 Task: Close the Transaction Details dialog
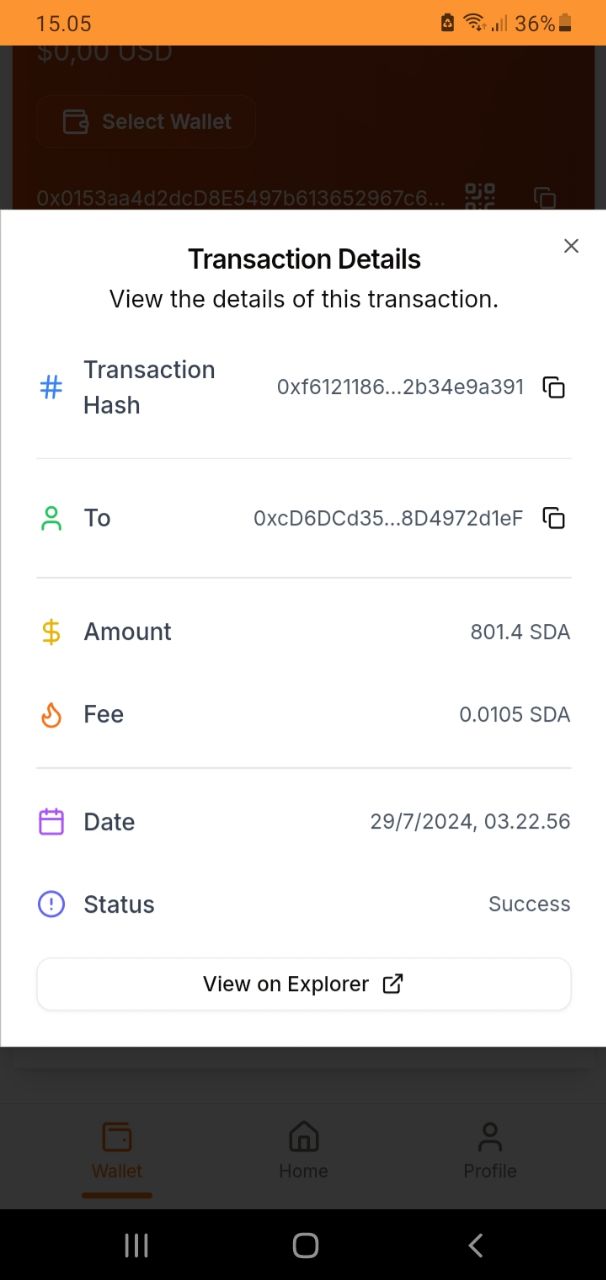click(571, 246)
